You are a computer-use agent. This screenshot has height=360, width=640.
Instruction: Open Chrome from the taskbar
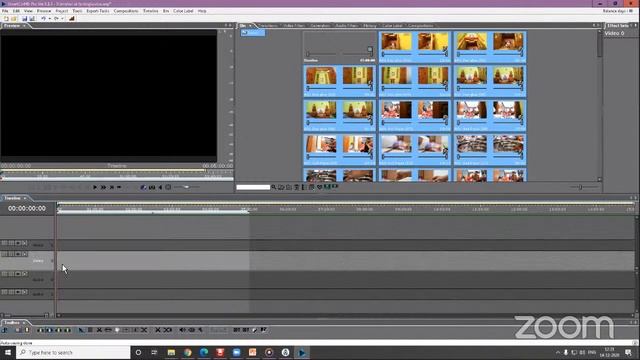(187, 352)
